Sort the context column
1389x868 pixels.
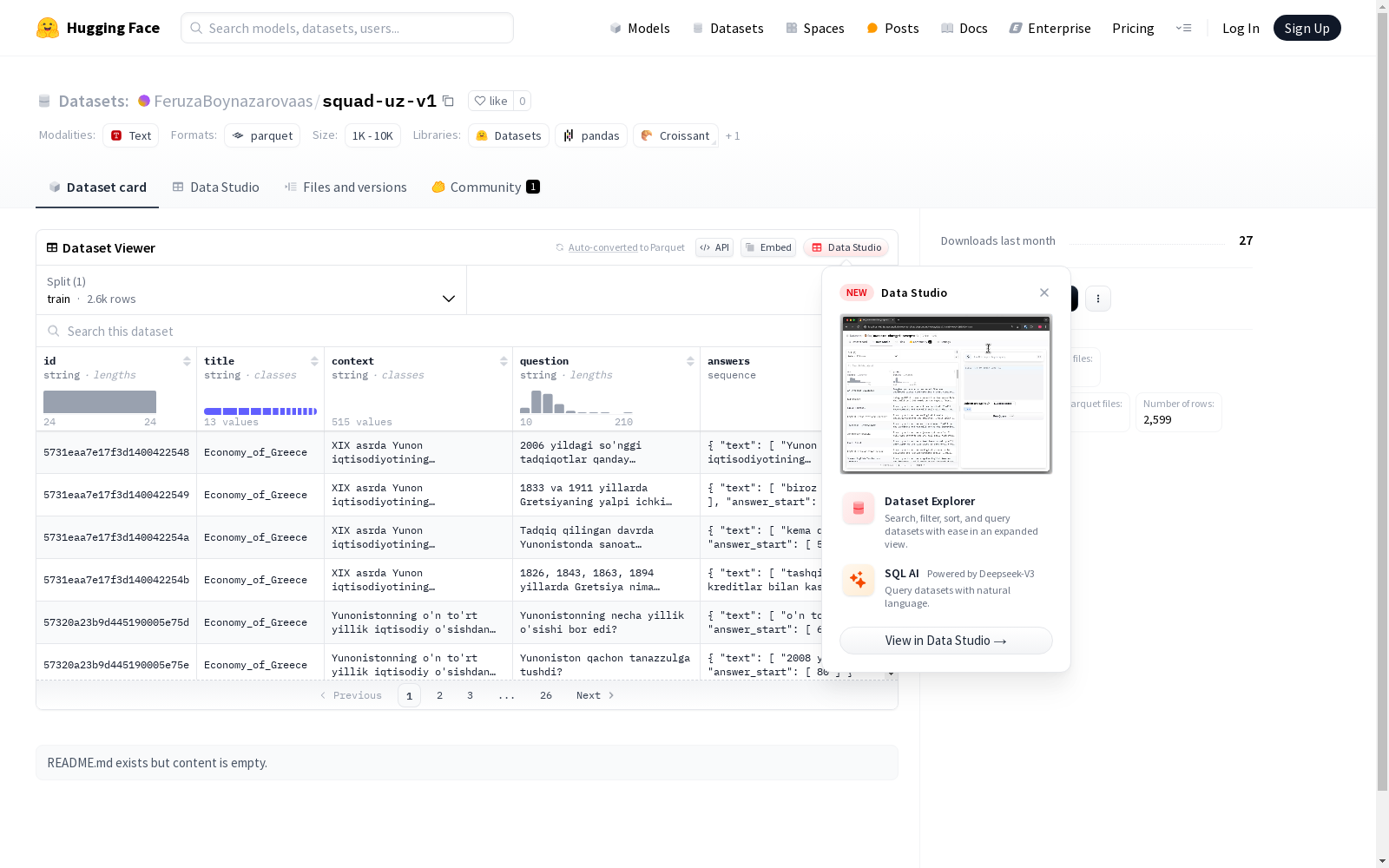point(504,361)
